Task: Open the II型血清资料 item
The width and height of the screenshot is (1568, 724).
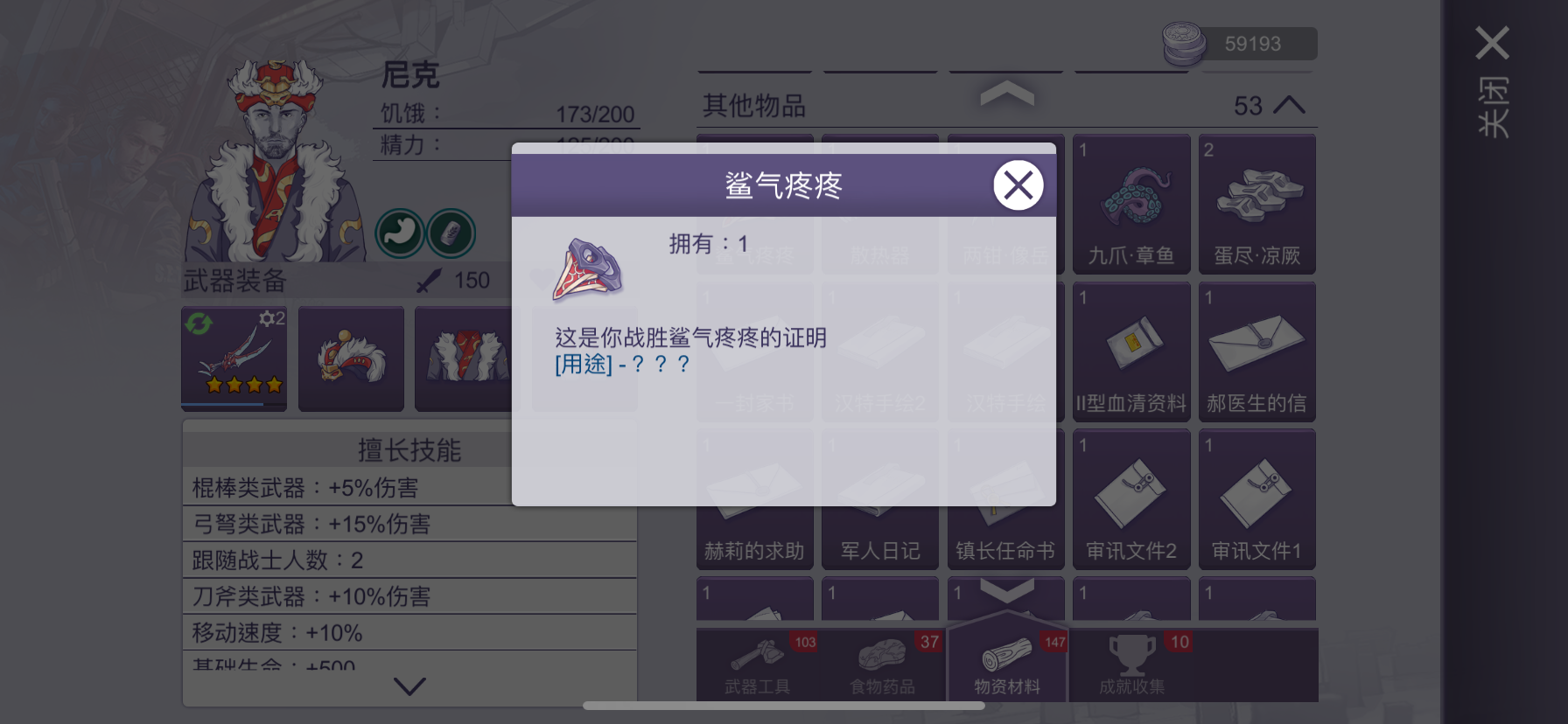Action: tap(1131, 352)
